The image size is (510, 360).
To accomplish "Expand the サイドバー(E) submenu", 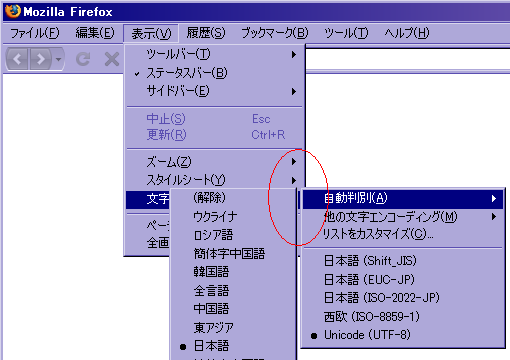I will (214, 91).
